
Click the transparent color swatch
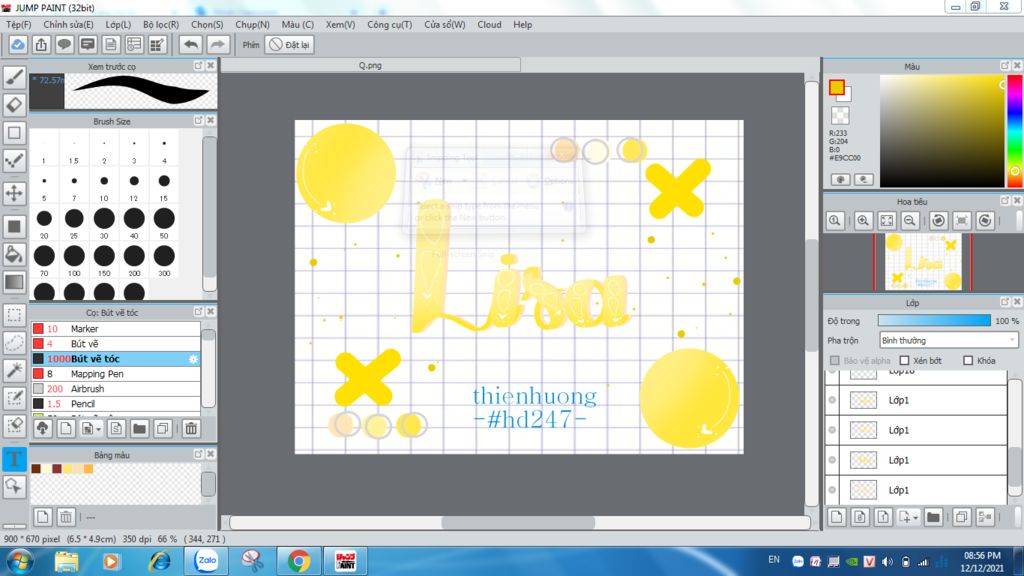click(840, 116)
